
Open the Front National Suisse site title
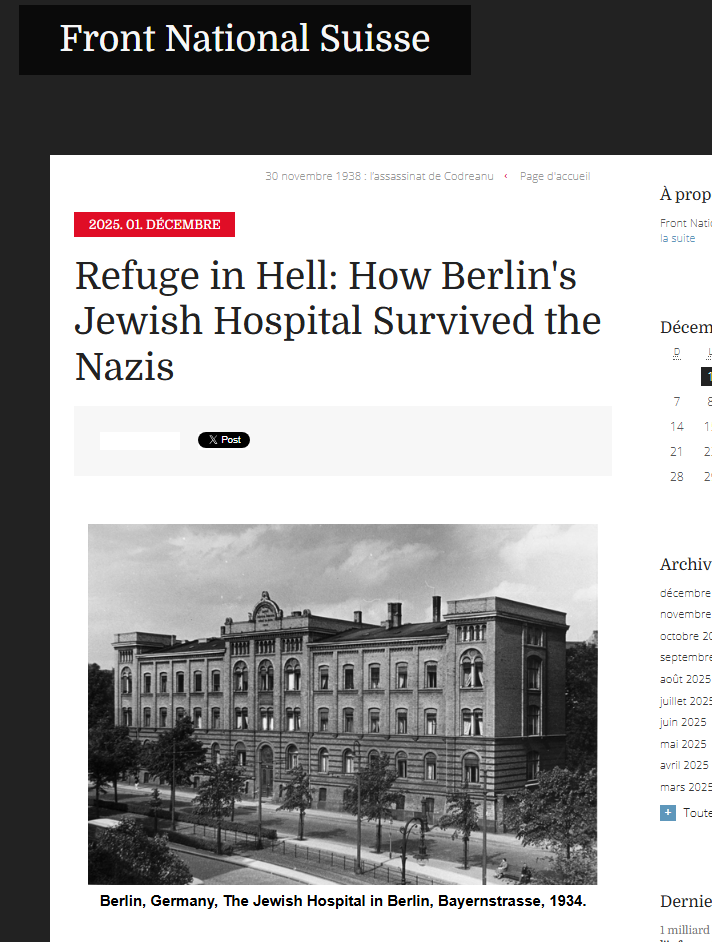pyautogui.click(x=245, y=38)
